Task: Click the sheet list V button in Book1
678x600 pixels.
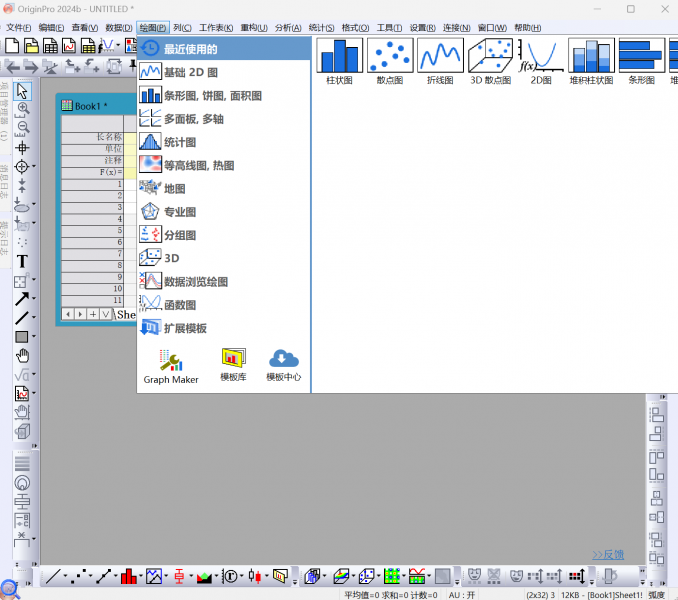Action: pyautogui.click(x=105, y=314)
